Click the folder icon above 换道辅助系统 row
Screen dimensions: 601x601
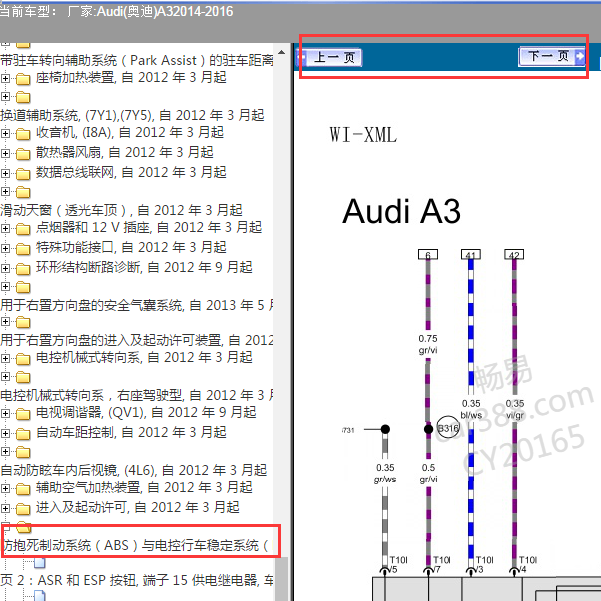pyautogui.click(x=23, y=97)
